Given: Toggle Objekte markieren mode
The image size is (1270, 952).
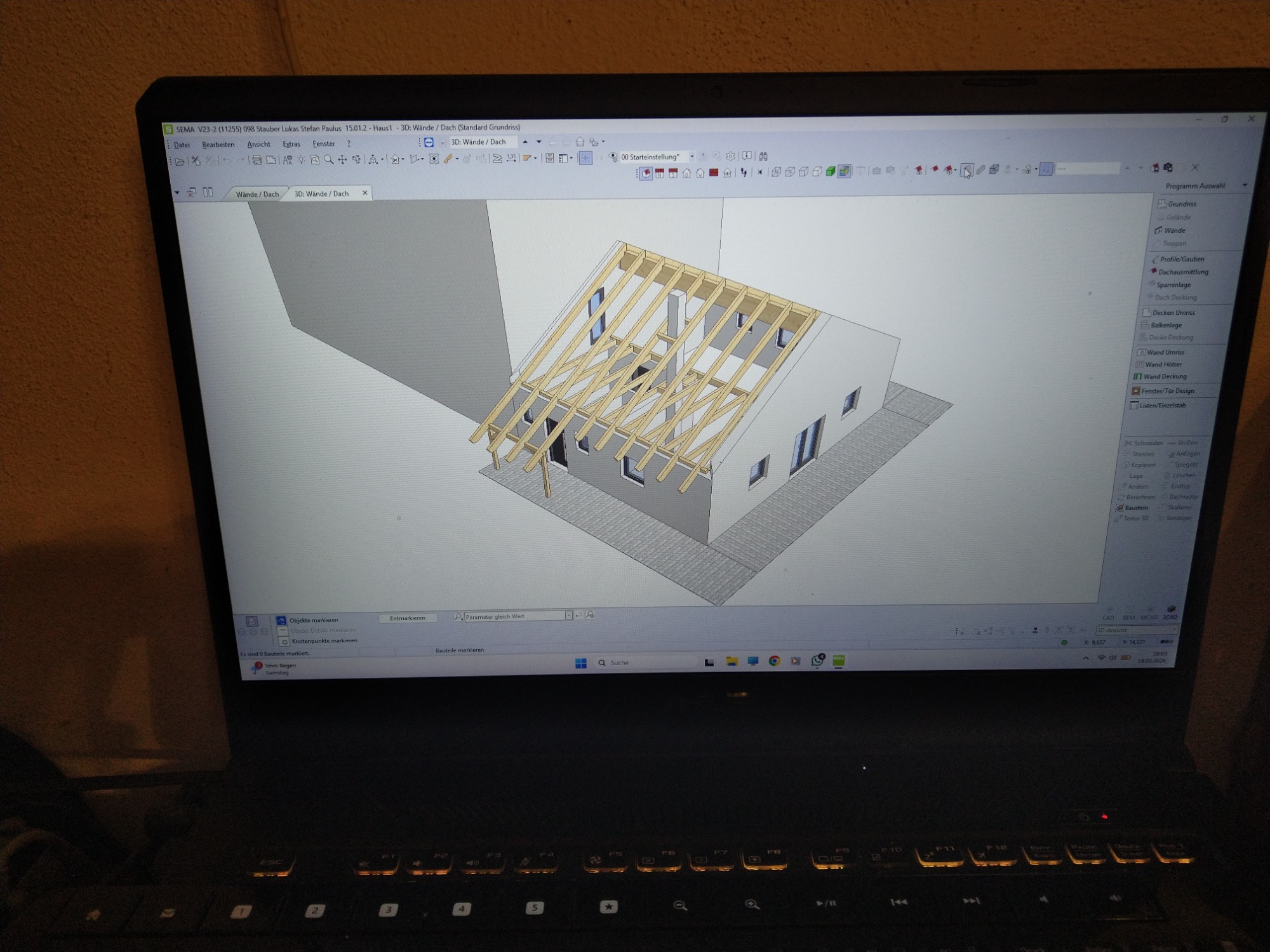Looking at the screenshot, I should pyautogui.click(x=313, y=620).
